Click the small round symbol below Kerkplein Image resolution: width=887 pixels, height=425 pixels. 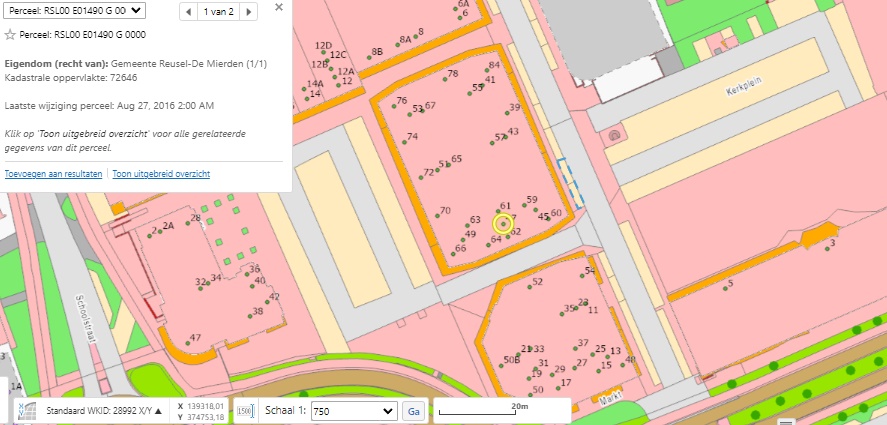click(613, 134)
